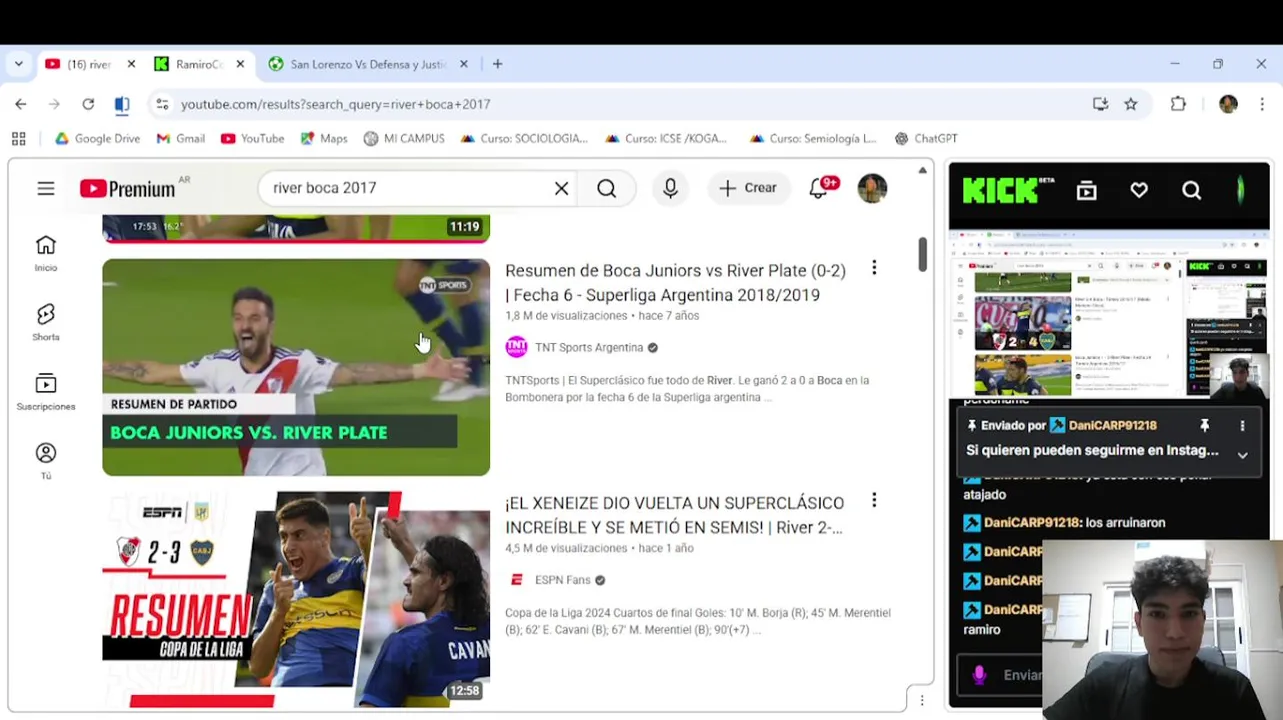
Task: Install app icon in address bar
Action: [1100, 104]
